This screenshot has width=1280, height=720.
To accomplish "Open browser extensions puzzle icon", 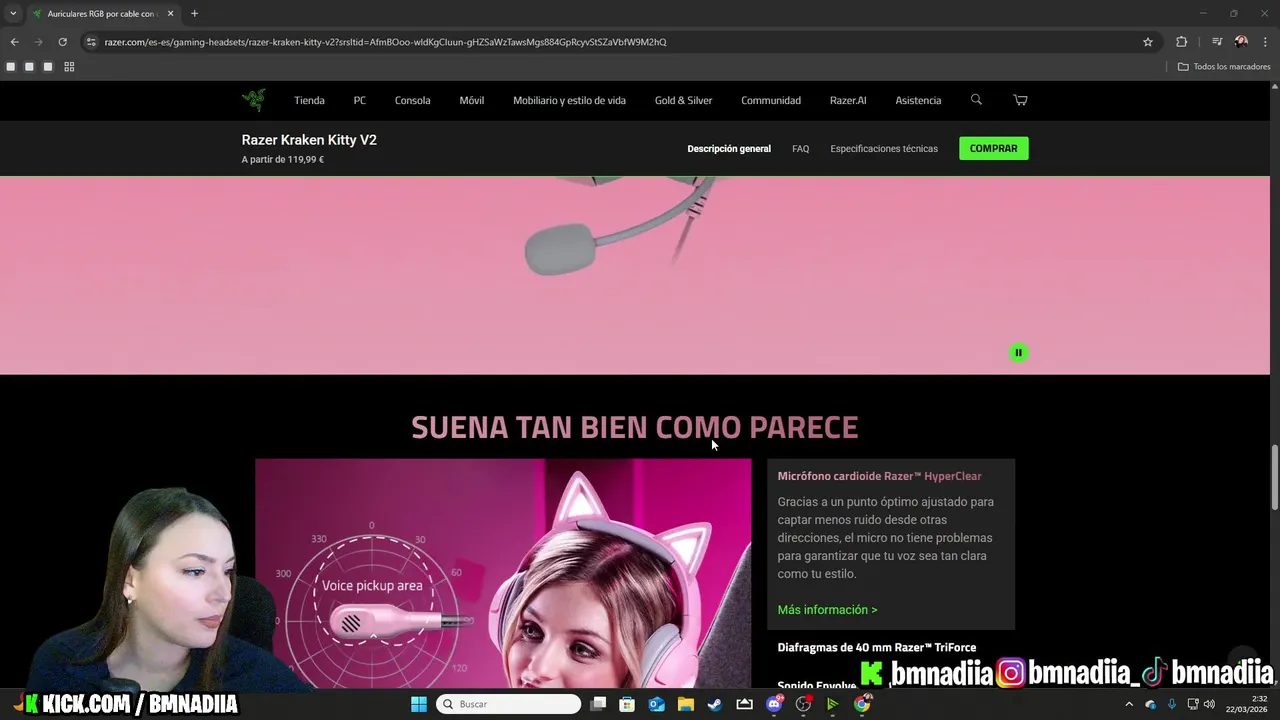I will coord(1181,42).
